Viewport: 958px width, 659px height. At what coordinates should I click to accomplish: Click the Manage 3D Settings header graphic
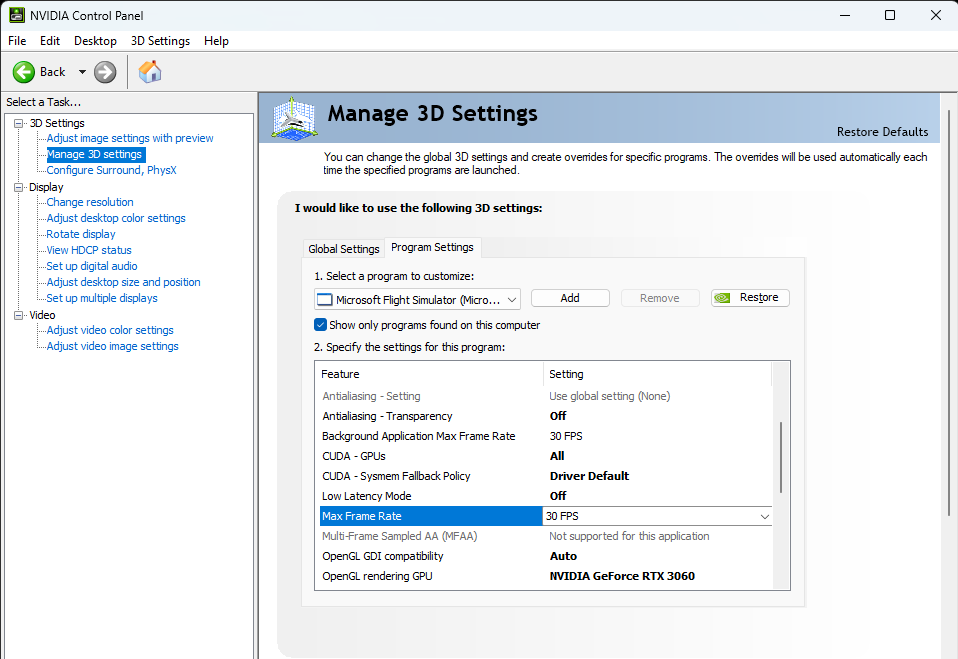[294, 117]
